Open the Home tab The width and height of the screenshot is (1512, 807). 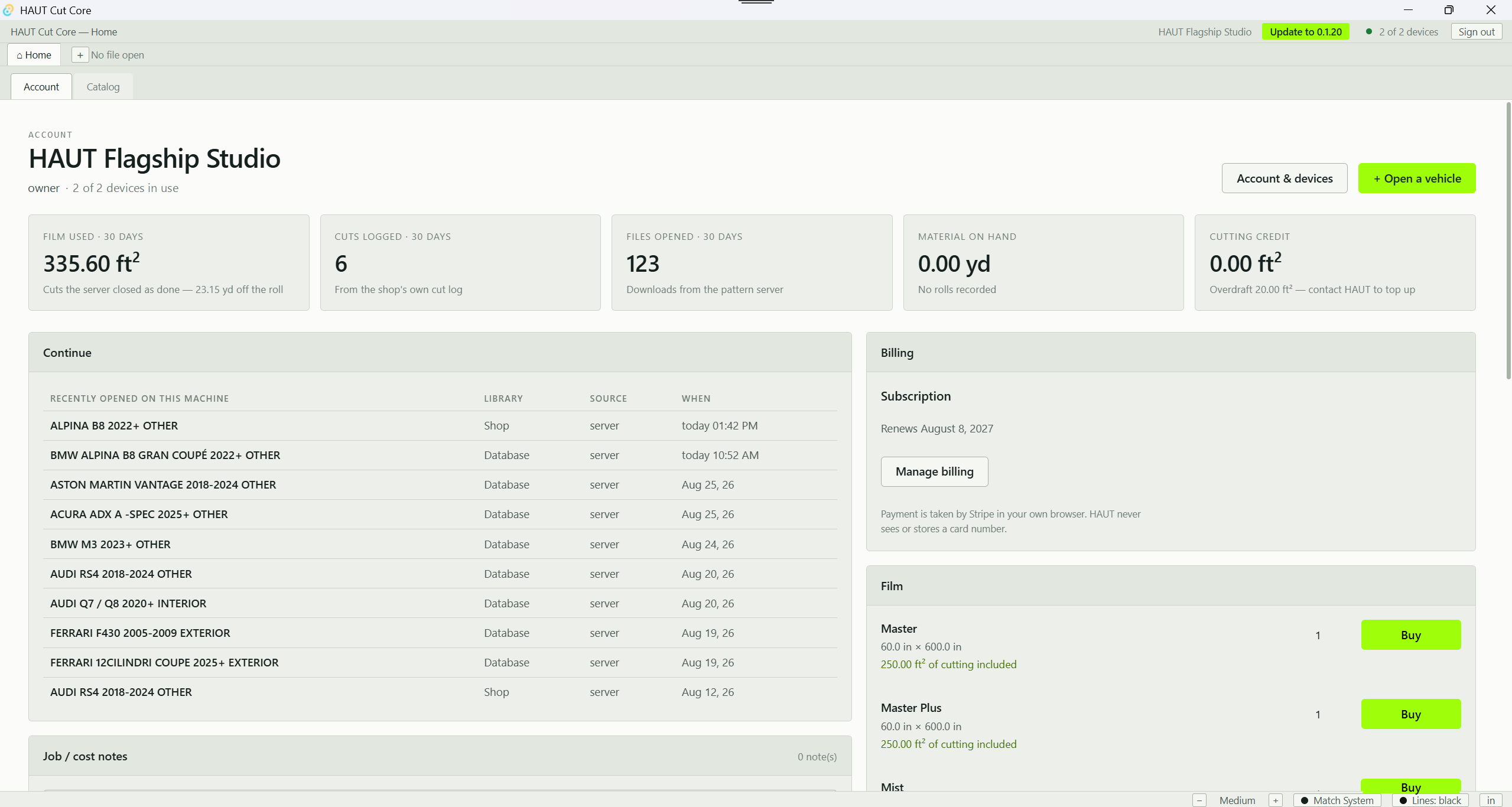click(34, 55)
